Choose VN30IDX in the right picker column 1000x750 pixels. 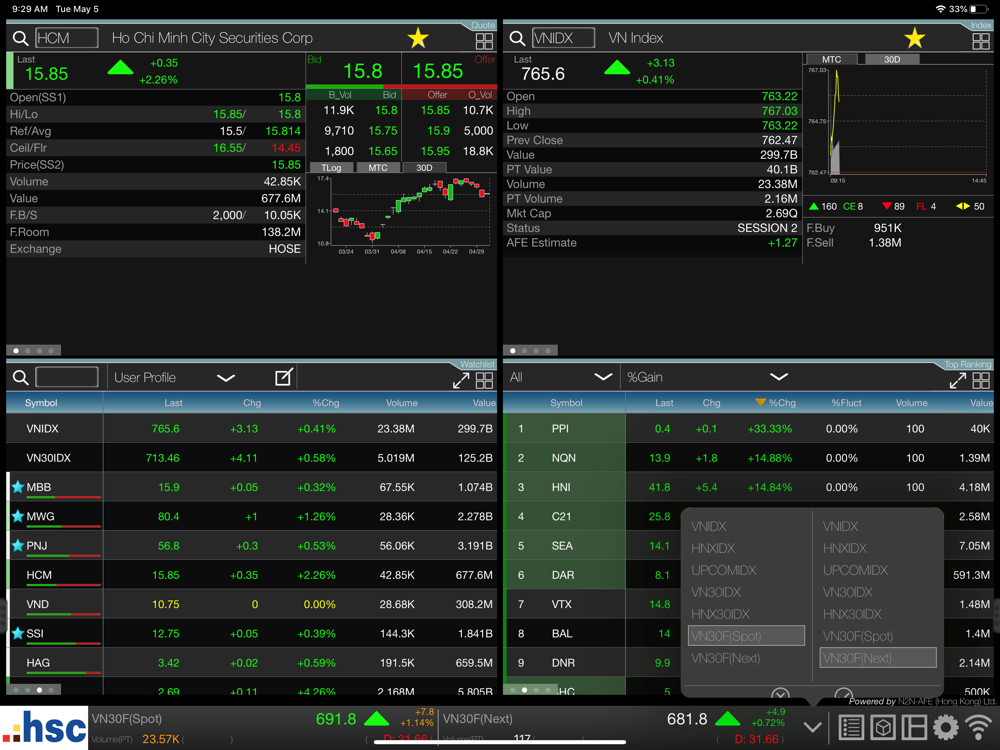848,592
